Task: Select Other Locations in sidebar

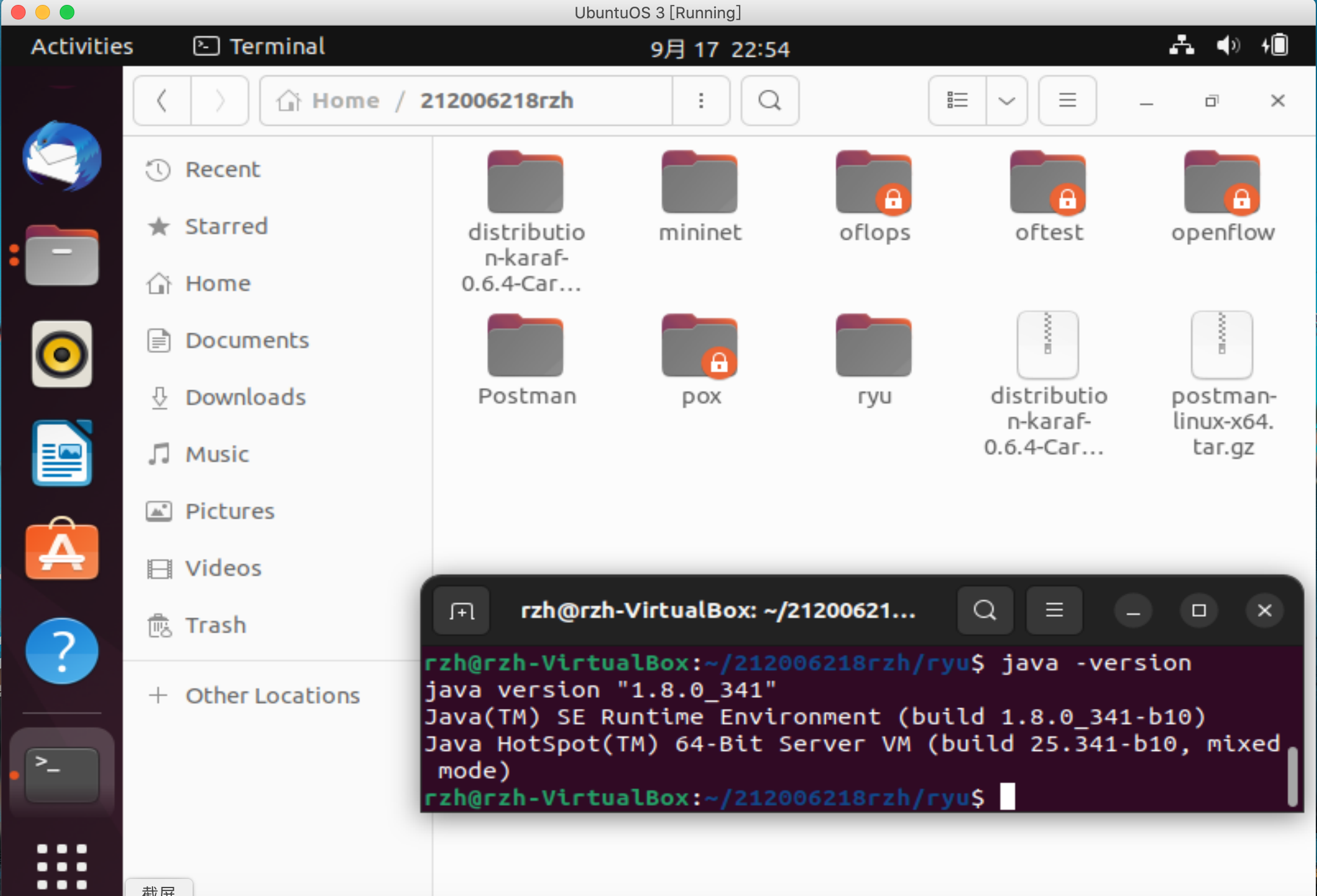Action: click(x=272, y=695)
